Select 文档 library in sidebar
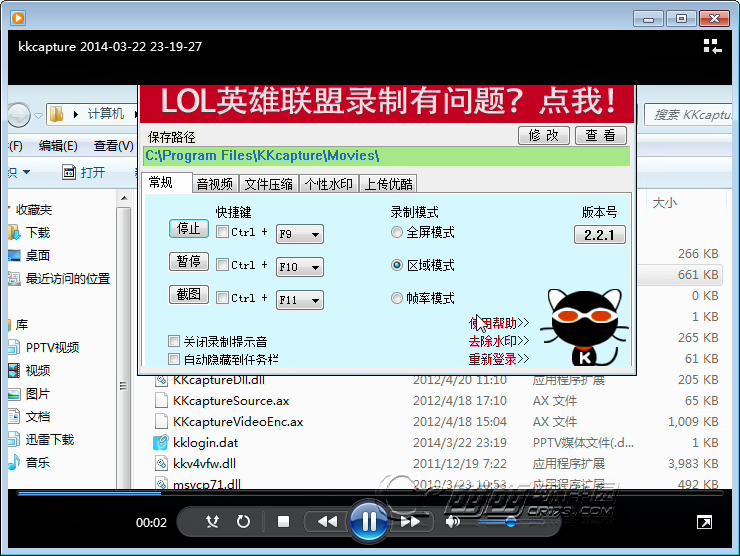Screen dimensions: 740x556 click(38, 417)
